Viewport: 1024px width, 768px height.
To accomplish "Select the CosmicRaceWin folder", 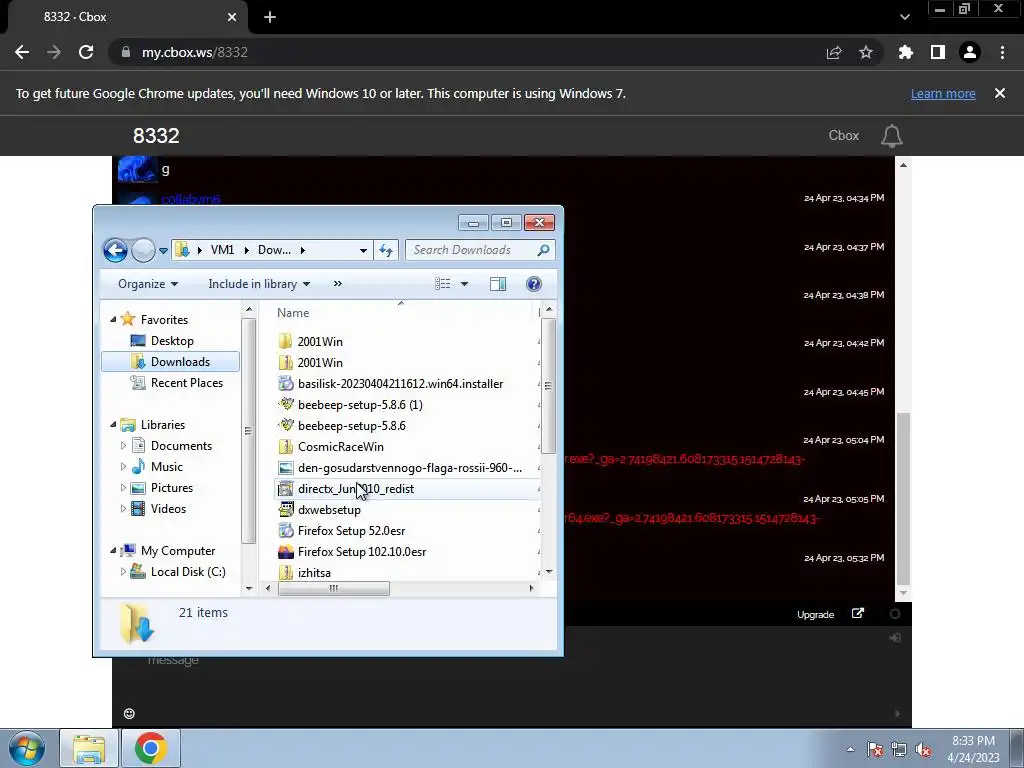I will pos(340,447).
